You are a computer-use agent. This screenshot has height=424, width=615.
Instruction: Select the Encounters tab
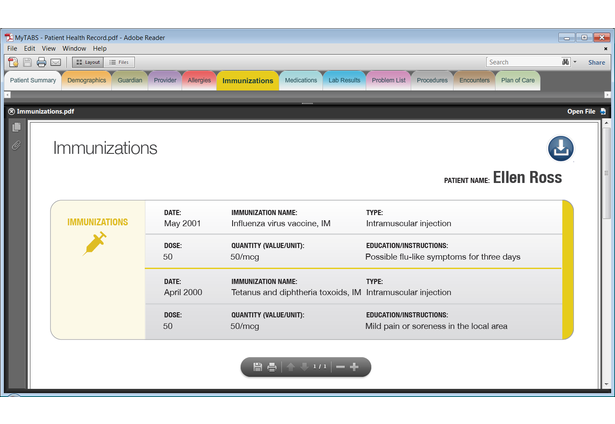[x=475, y=80]
